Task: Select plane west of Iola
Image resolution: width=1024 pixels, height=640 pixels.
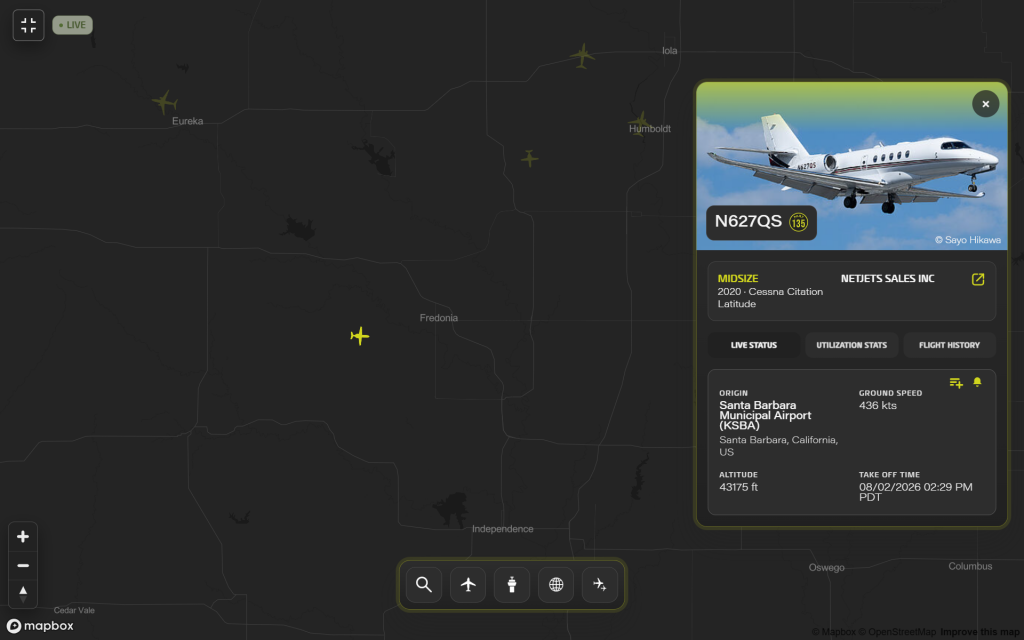Action: [x=582, y=56]
